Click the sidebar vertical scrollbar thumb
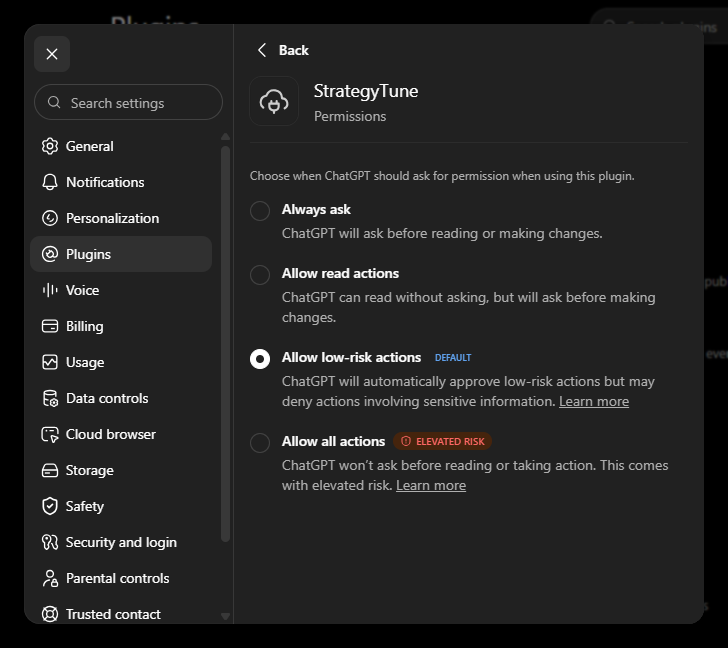Viewport: 728px width, 648px height. click(226, 344)
